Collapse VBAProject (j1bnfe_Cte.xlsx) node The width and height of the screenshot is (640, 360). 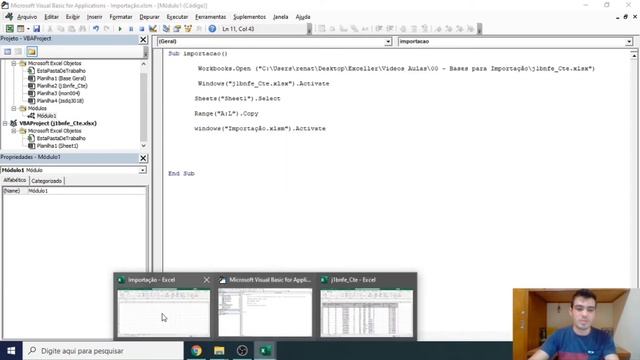pos(5,123)
